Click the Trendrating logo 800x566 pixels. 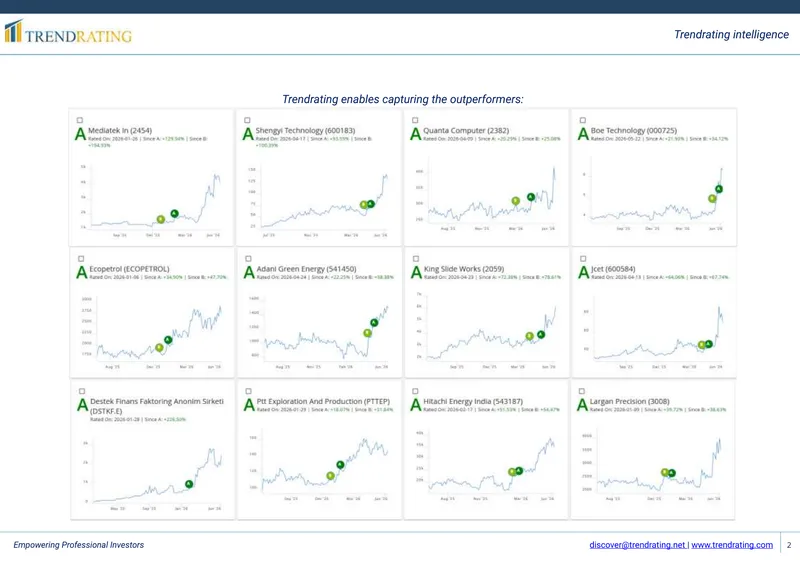click(x=68, y=32)
